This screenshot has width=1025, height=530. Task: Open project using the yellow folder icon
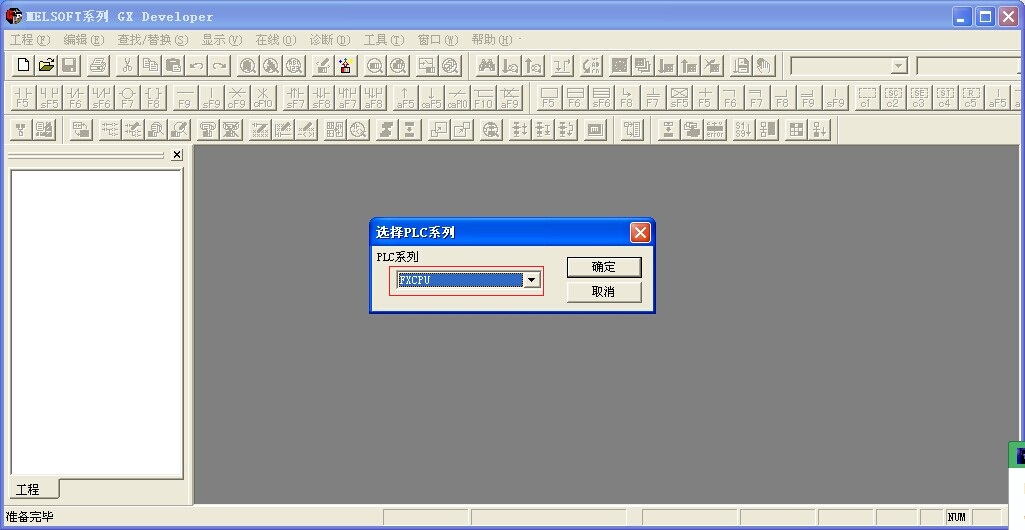click(x=46, y=65)
